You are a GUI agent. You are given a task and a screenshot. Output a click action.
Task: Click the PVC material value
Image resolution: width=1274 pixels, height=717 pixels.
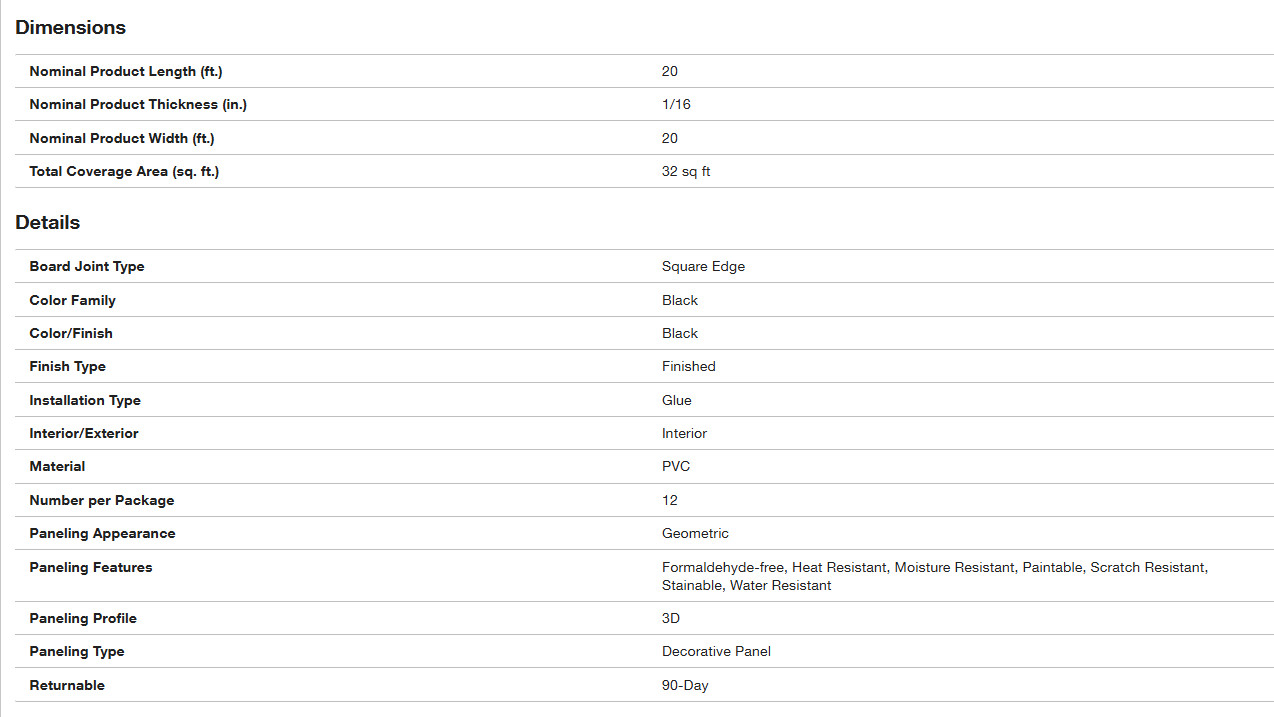(676, 467)
